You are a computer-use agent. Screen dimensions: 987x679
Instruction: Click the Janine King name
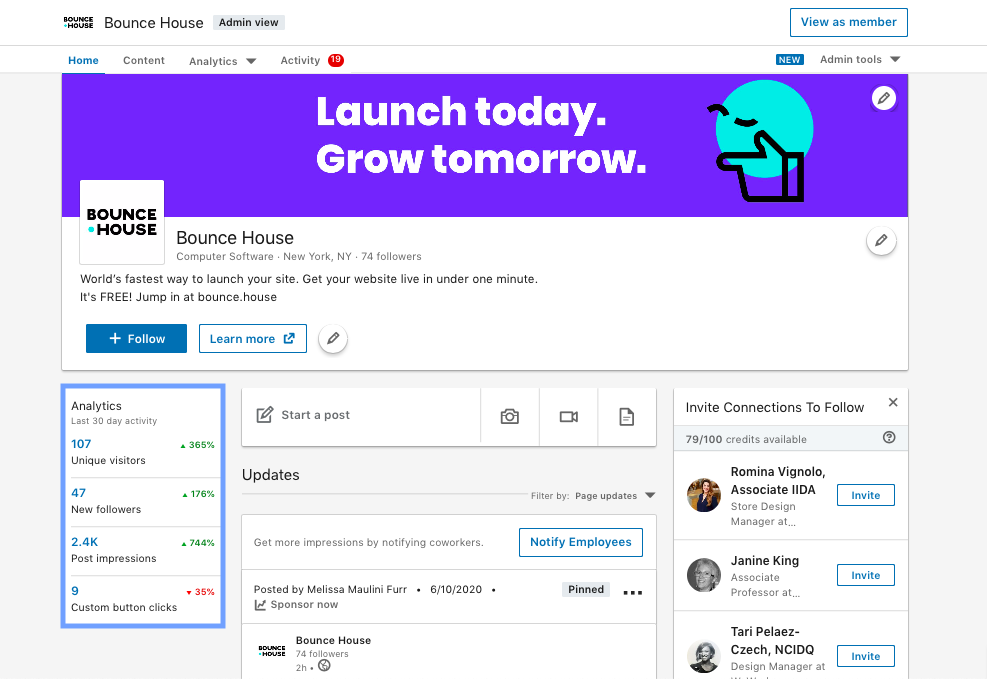765,561
